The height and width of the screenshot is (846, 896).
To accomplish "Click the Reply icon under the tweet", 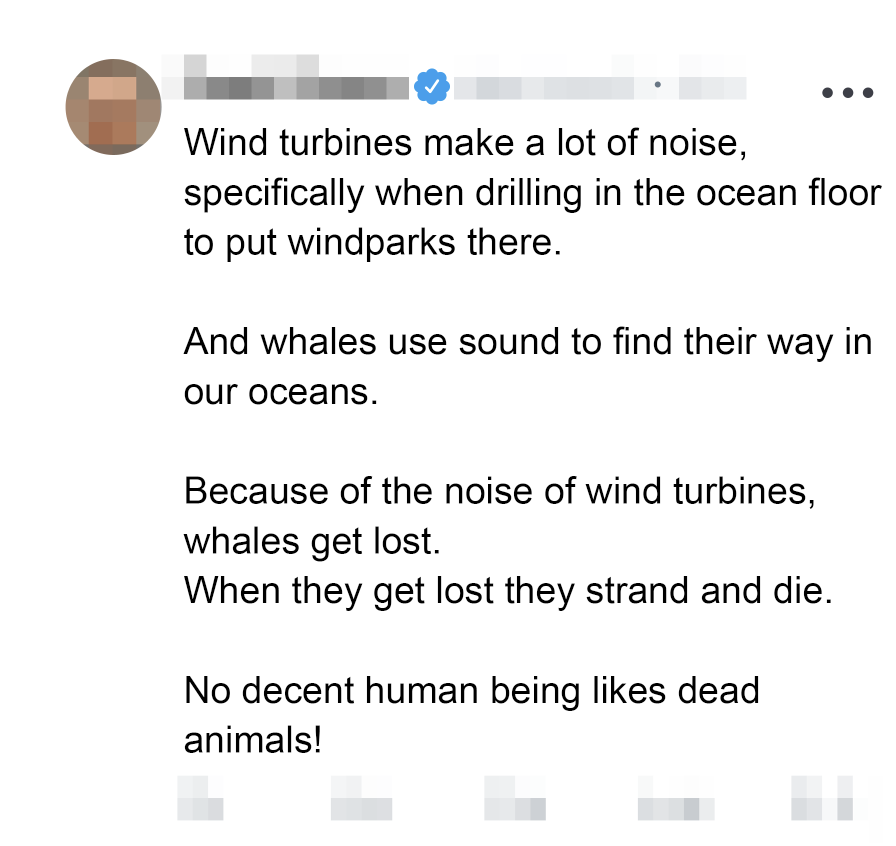I will click(x=200, y=798).
